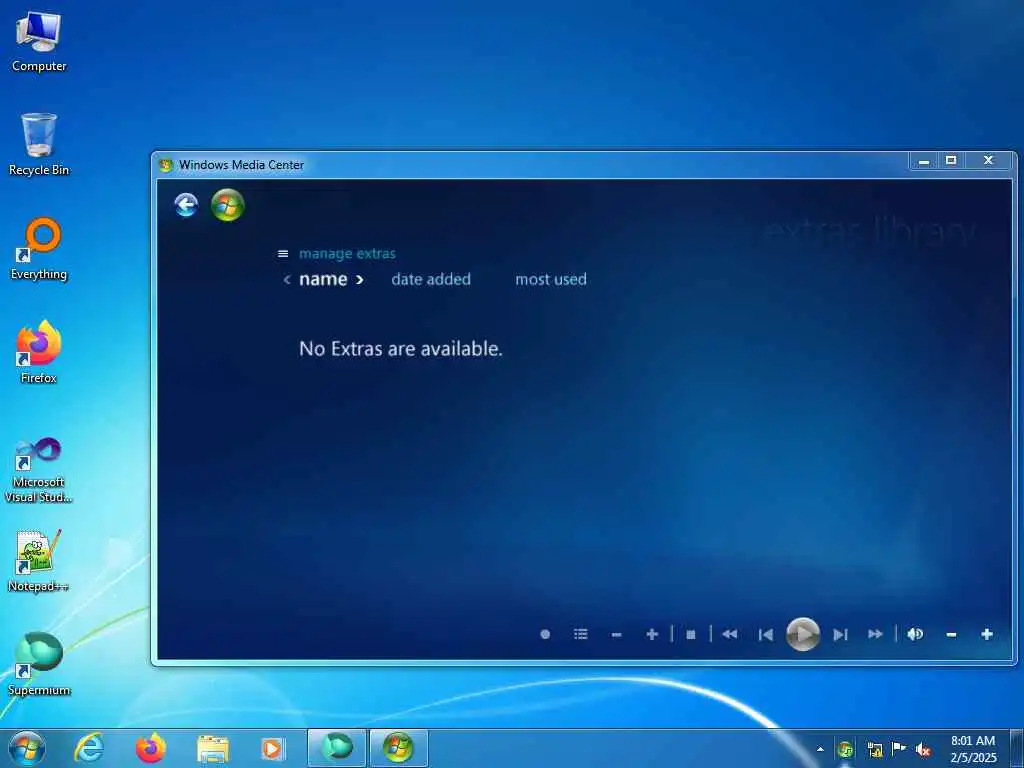This screenshot has width=1024, height=768.
Task: Open network status tray icon
Action: [875, 750]
